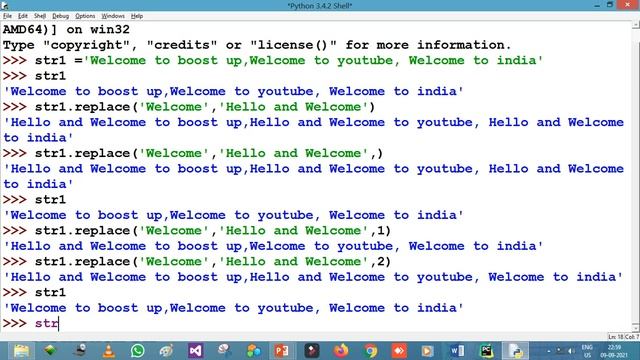Open the paint palette app icon
The height and width of the screenshot is (360, 640).
pyautogui.click(x=167, y=351)
